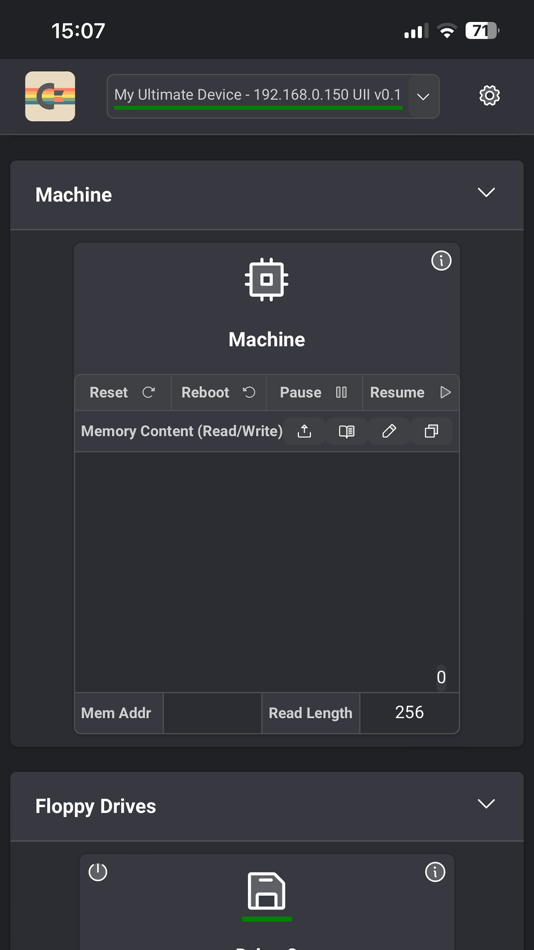Click the memory upload icon
The image size is (534, 950).
tap(304, 431)
